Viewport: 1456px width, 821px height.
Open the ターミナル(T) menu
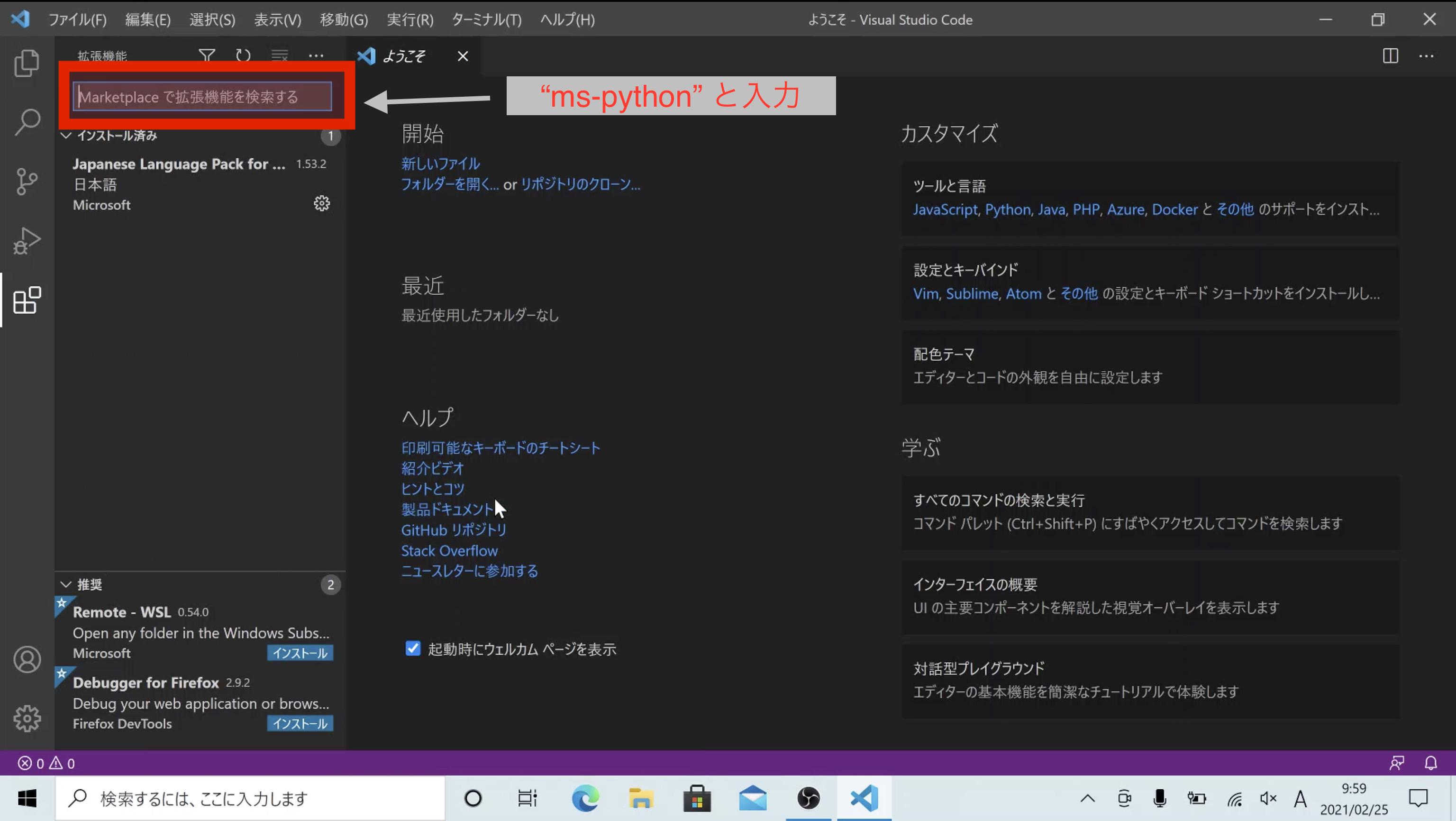coord(486,20)
